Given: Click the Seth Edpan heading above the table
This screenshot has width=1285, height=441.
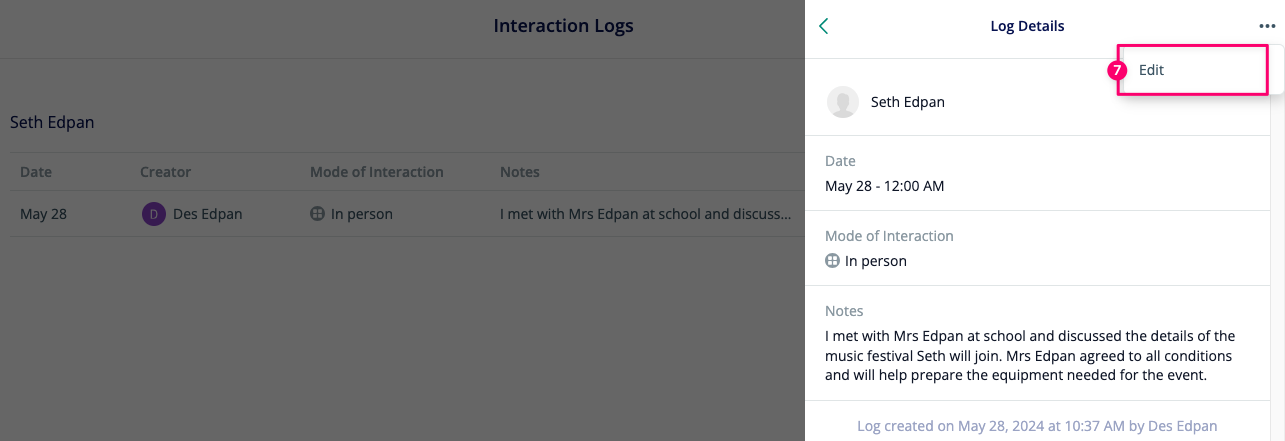Looking at the screenshot, I should pos(52,122).
